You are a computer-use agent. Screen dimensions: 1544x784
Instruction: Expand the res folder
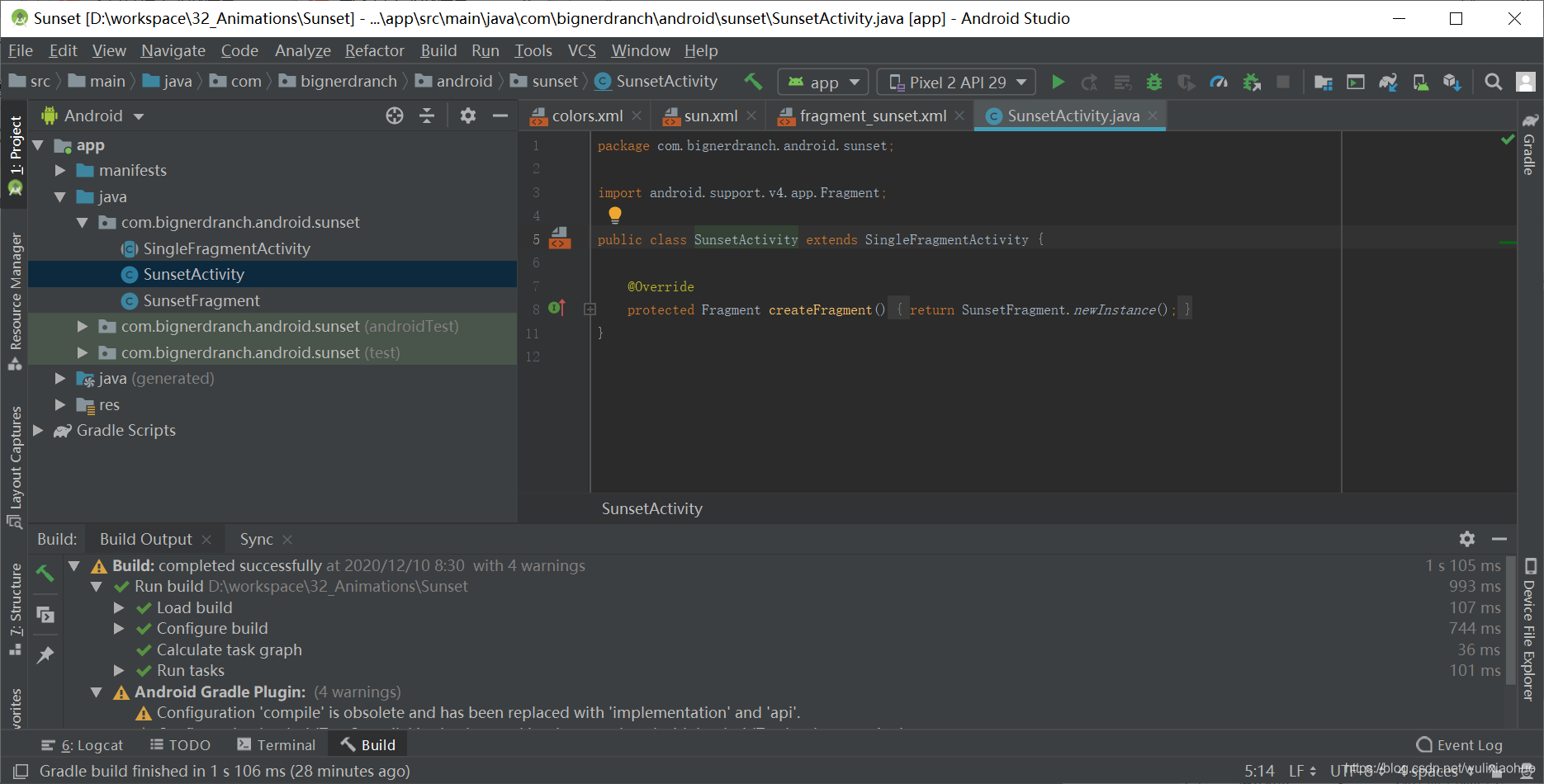59,404
